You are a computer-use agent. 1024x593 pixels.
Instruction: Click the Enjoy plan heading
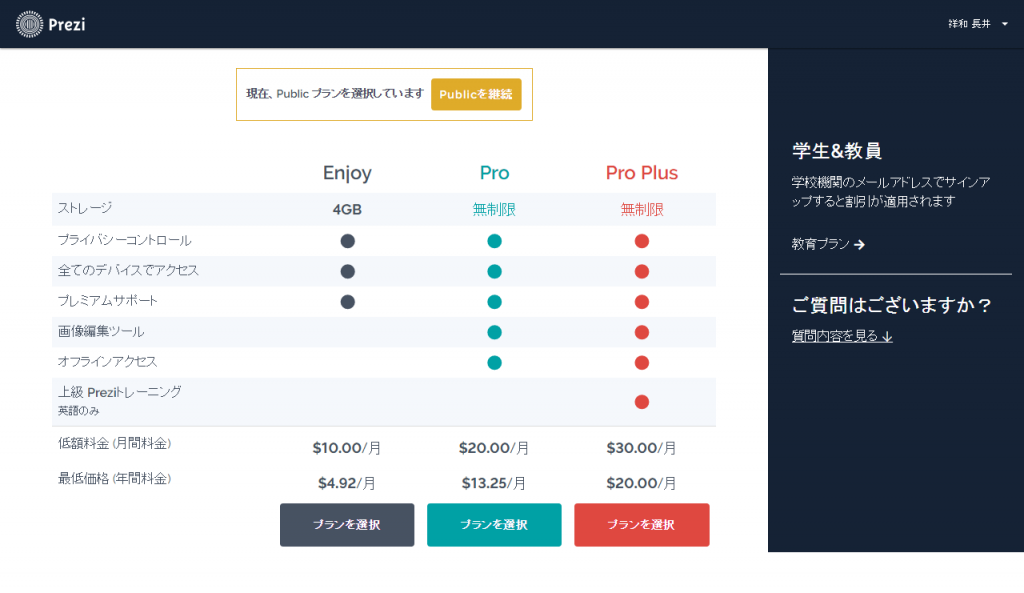click(347, 173)
